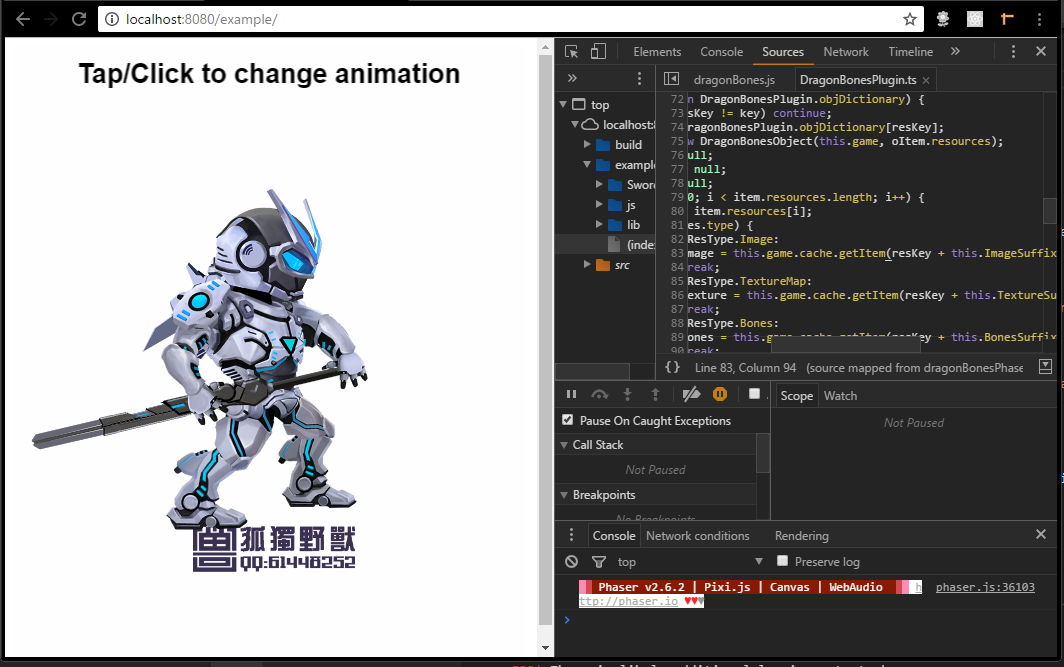The height and width of the screenshot is (667, 1064).
Task: Collapse the Breakpoints section
Action: coord(563,495)
